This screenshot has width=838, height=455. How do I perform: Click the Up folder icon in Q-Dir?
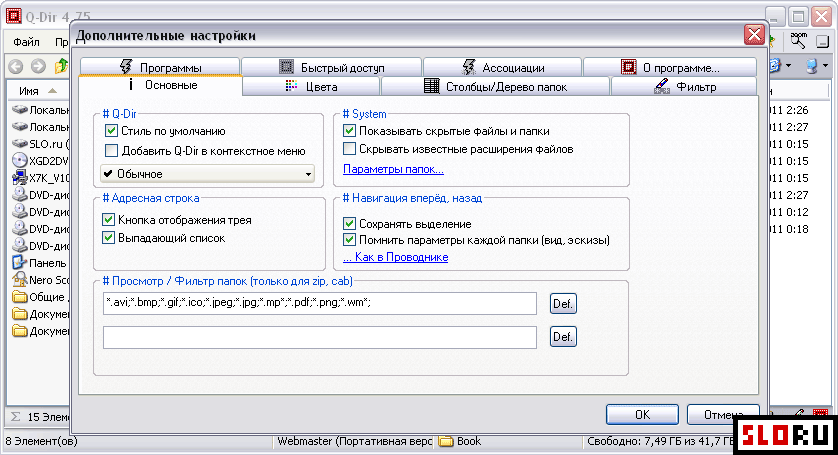coord(61,66)
